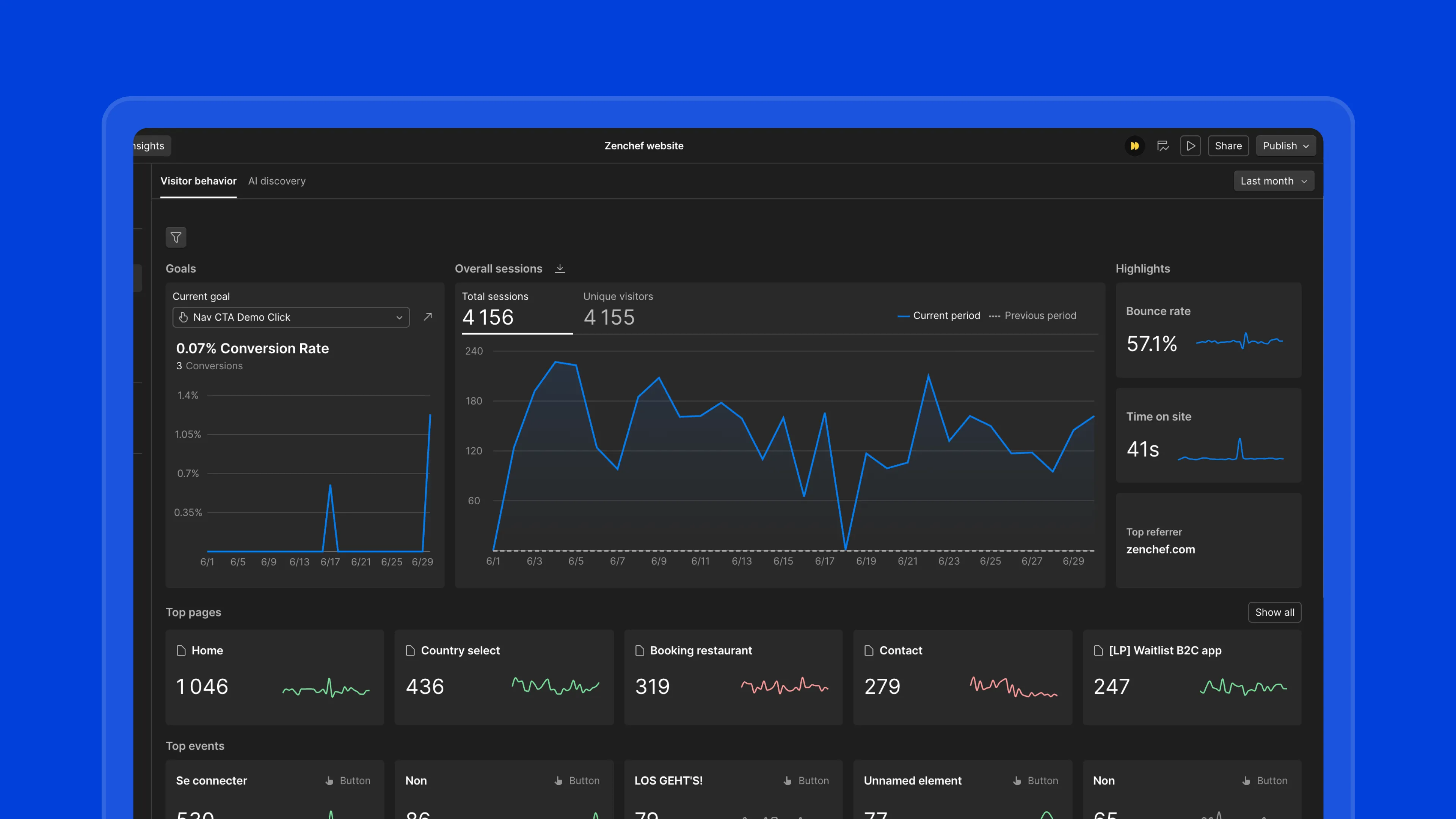This screenshot has width=1456, height=819.
Task: Click the Share button
Action: click(1228, 146)
